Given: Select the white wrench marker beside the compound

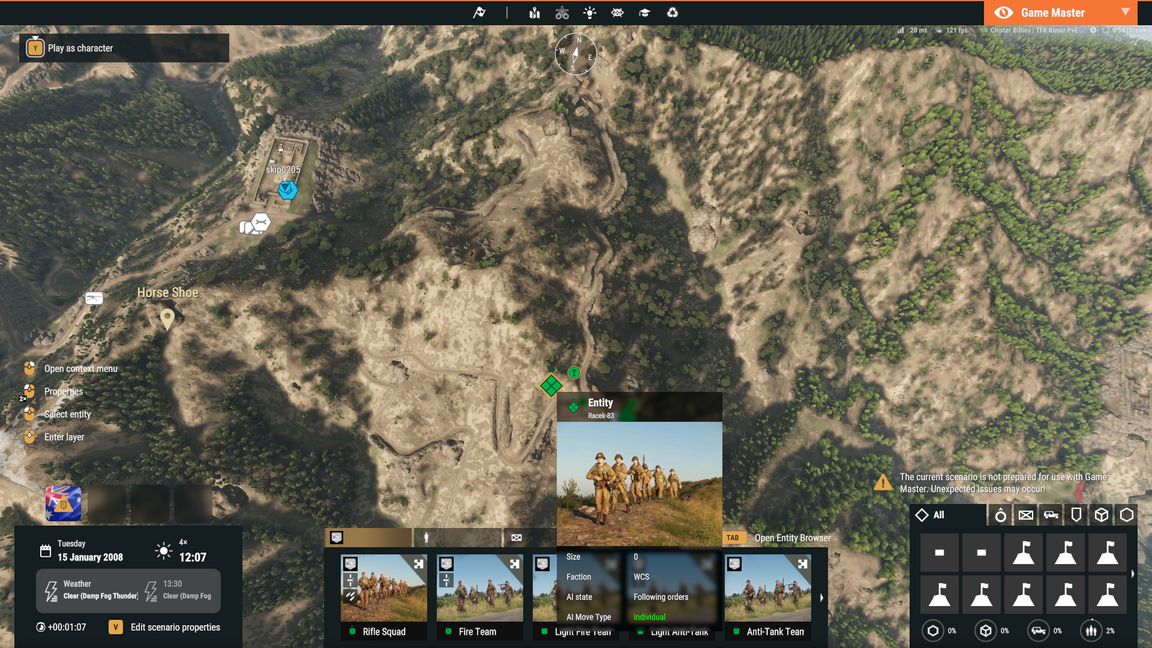Looking at the screenshot, I should [x=261, y=221].
